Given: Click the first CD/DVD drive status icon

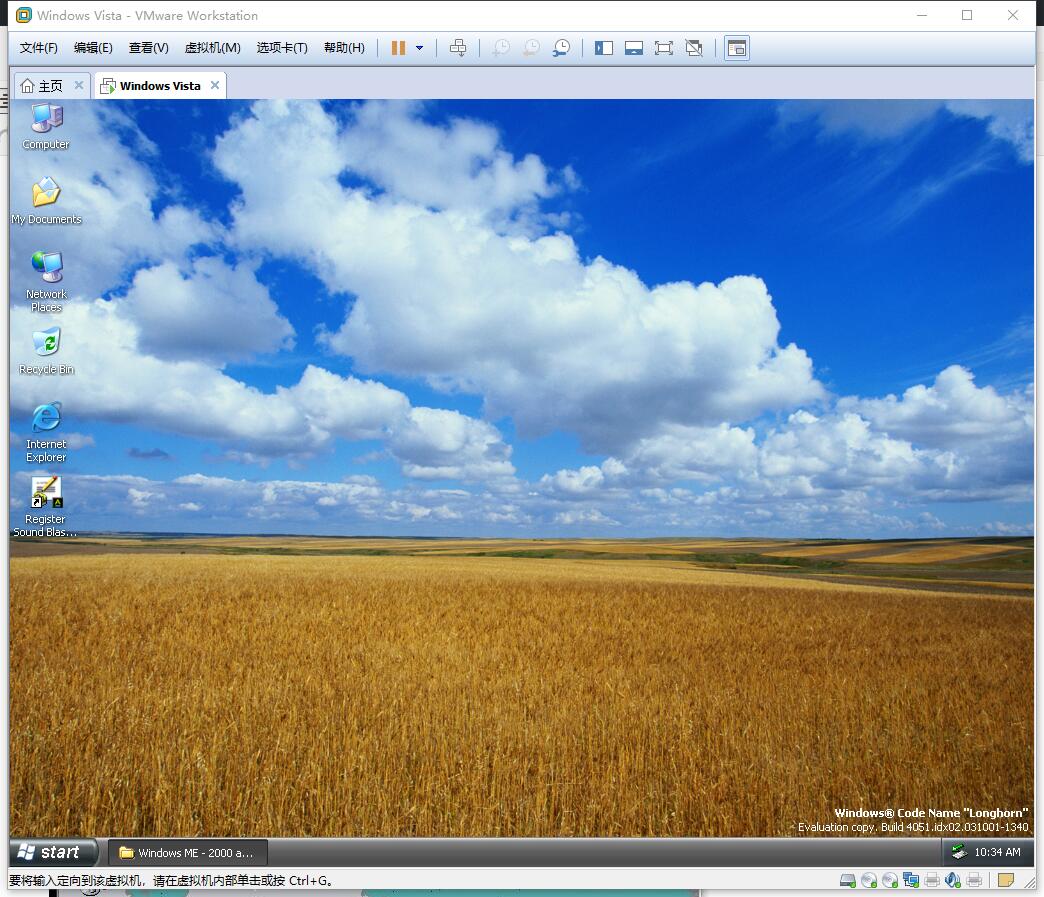Looking at the screenshot, I should tap(869, 880).
